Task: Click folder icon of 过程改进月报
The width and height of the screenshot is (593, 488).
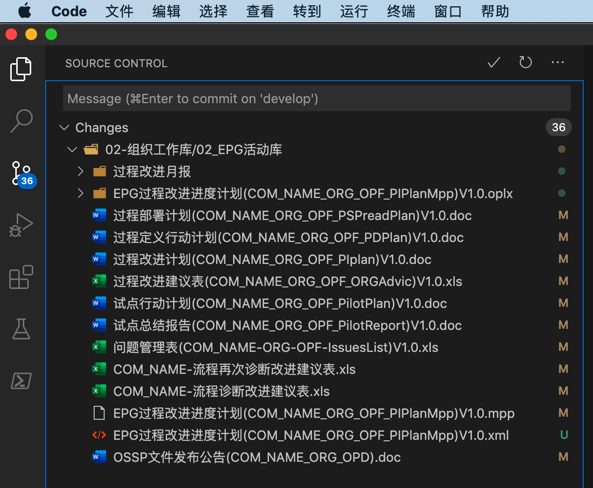Action: click(99, 171)
